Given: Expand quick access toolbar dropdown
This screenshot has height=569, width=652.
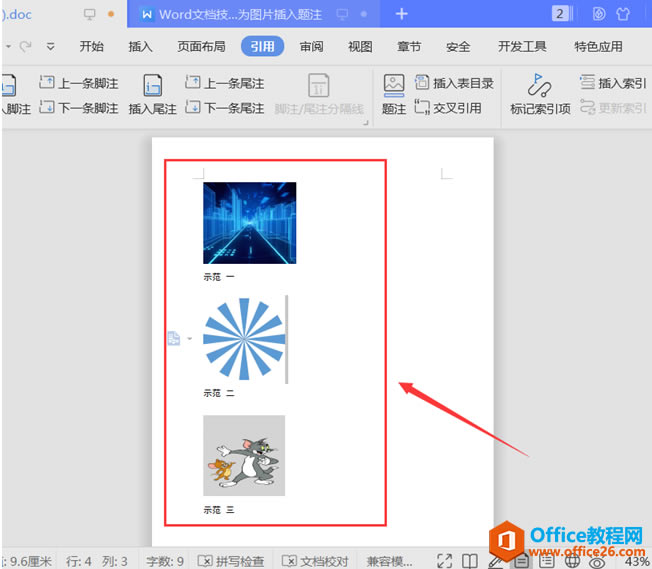Looking at the screenshot, I should (x=50, y=46).
